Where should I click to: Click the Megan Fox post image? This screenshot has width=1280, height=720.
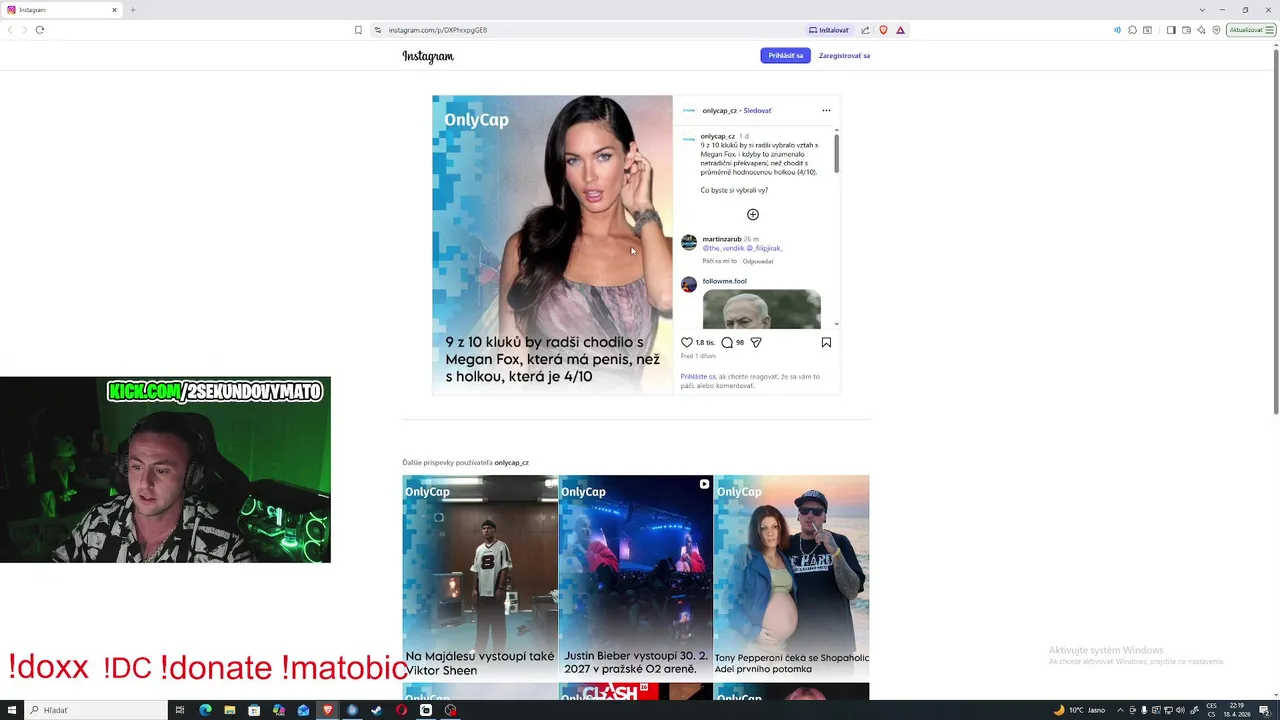553,245
